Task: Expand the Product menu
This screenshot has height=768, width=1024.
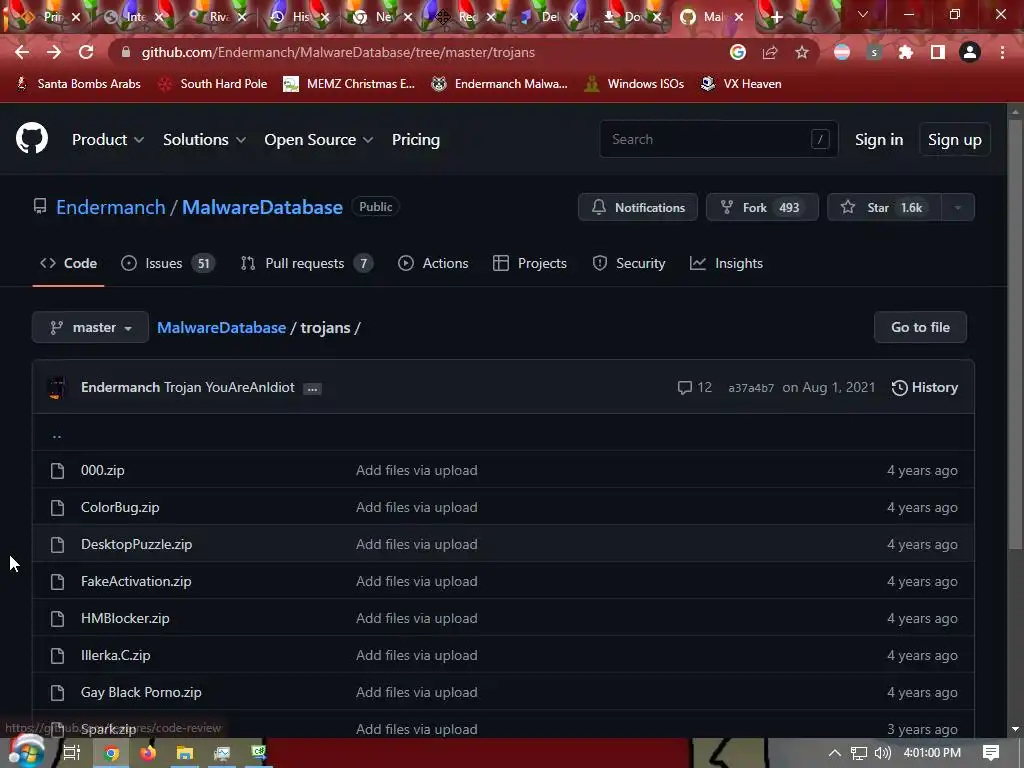Action: point(108,140)
